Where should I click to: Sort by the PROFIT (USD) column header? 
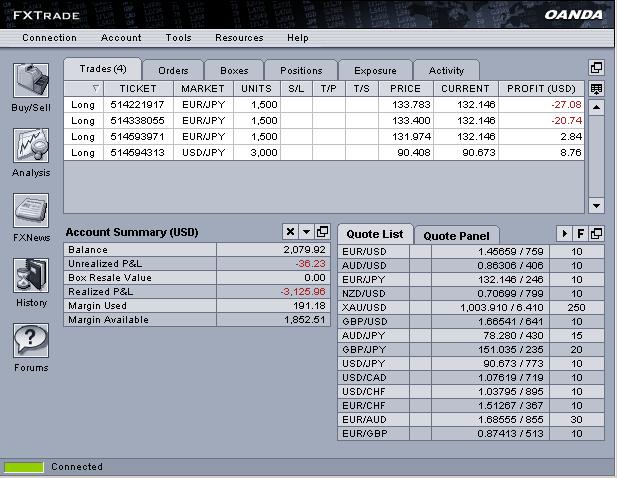541,89
